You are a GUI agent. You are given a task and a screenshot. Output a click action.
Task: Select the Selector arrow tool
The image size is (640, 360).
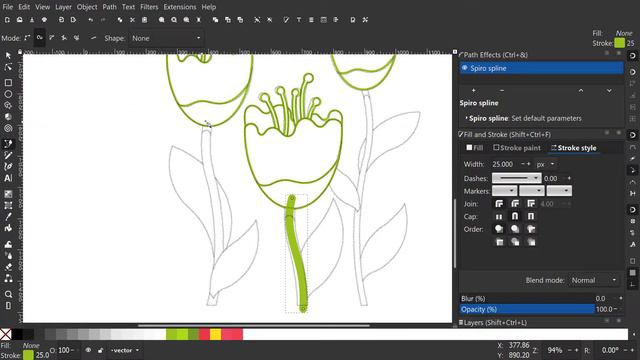click(8, 55)
